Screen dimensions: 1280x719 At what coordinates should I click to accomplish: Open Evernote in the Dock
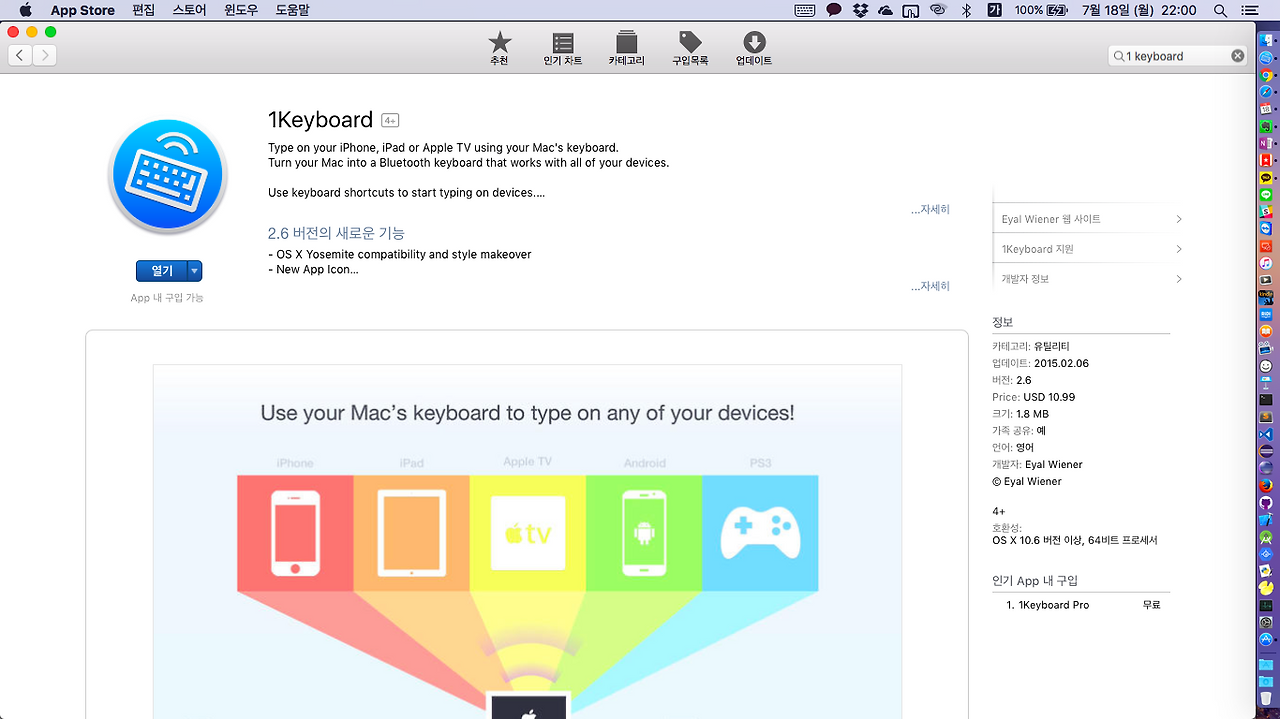(x=1265, y=127)
